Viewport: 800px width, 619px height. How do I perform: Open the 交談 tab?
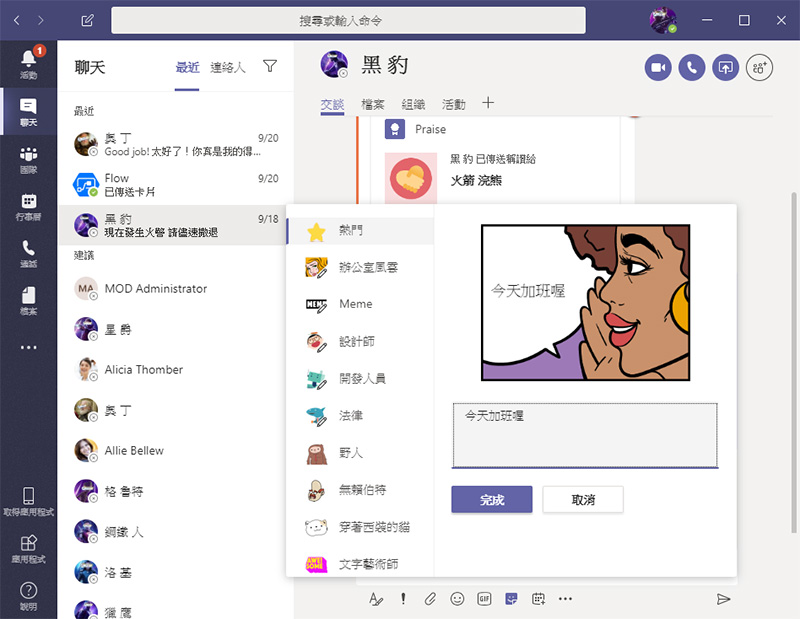coord(332,104)
